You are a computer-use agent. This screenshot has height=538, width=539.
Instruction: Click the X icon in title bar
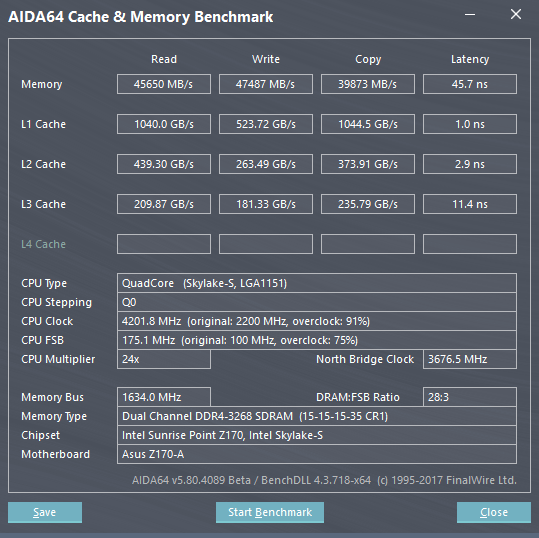click(516, 14)
